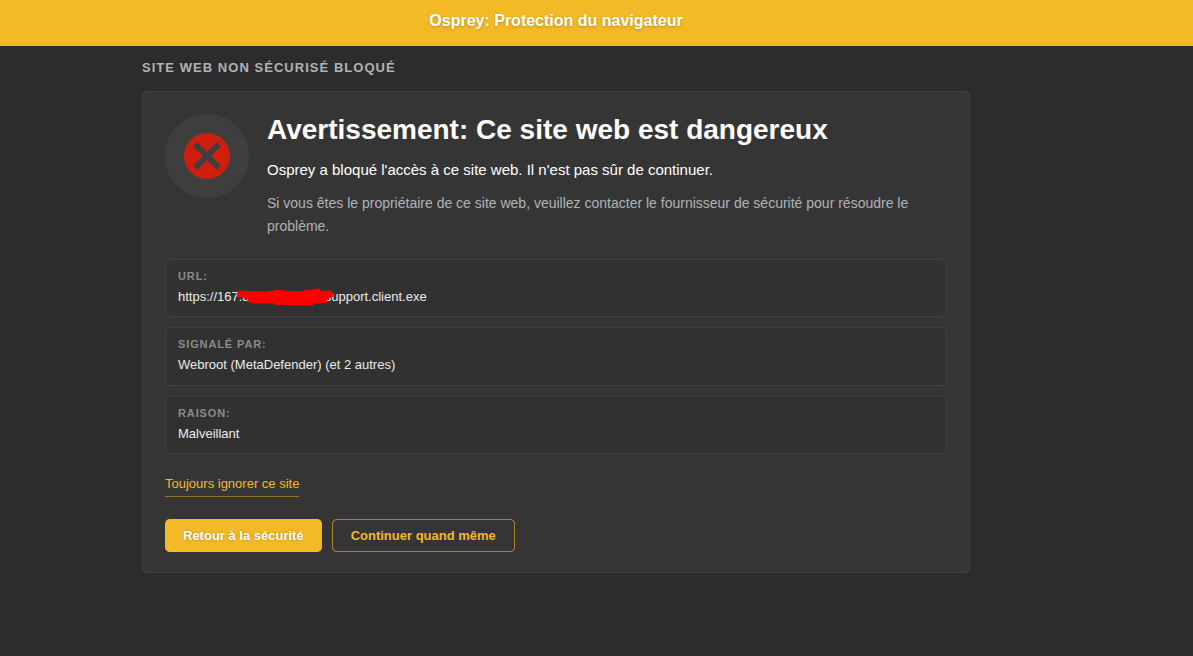Viewport: 1193px width, 656px height.
Task: Select the blocked URL text ending 'upport.client.exe'
Action: 302,297
